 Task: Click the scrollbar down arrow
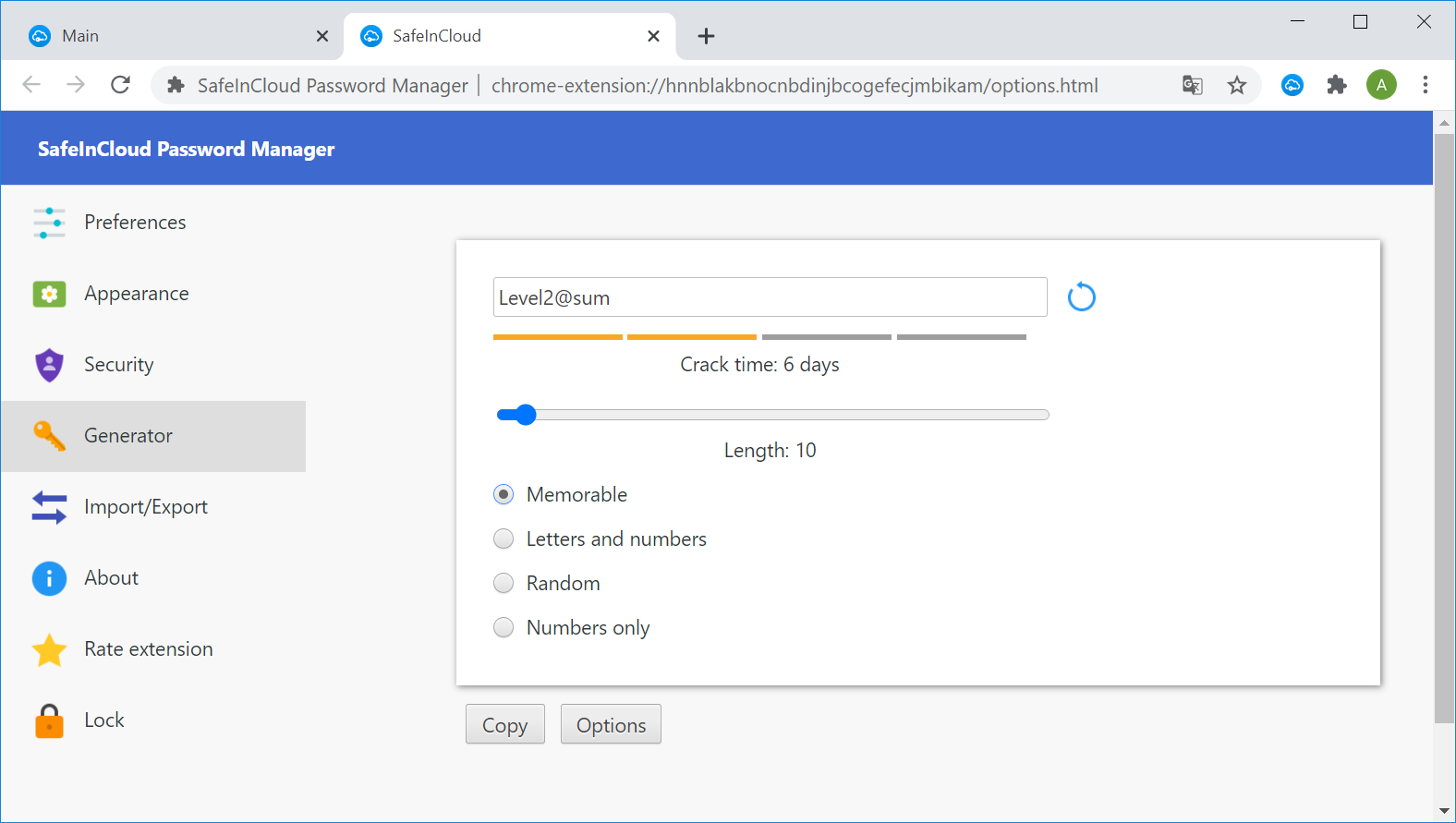pyautogui.click(x=1444, y=811)
